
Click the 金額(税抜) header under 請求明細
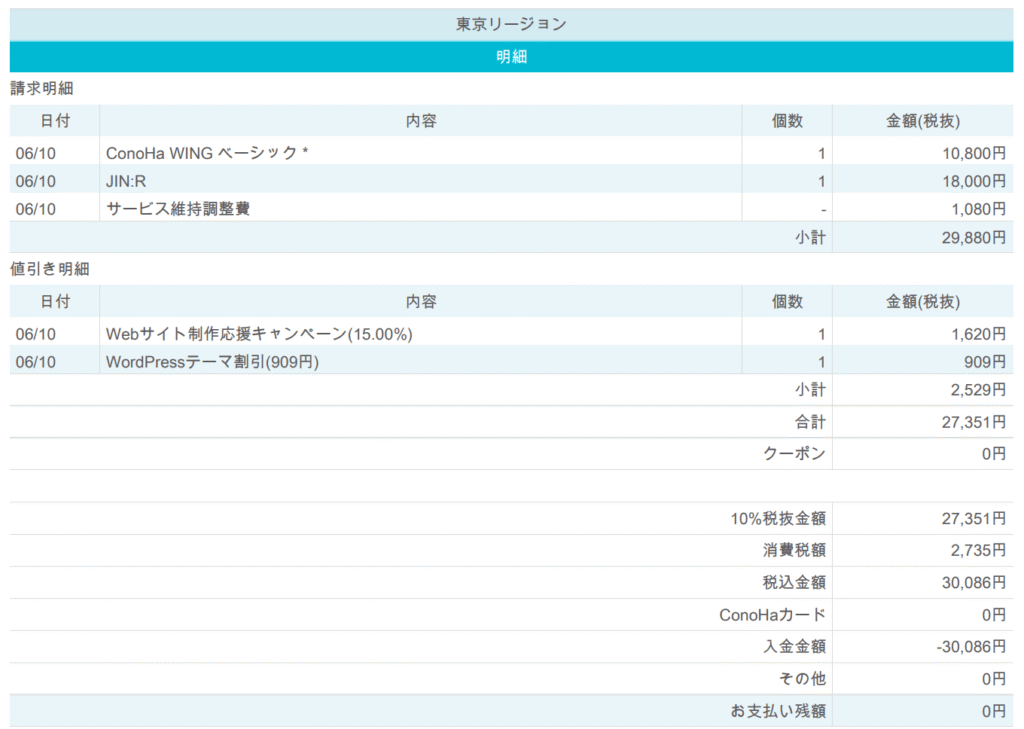(x=923, y=121)
